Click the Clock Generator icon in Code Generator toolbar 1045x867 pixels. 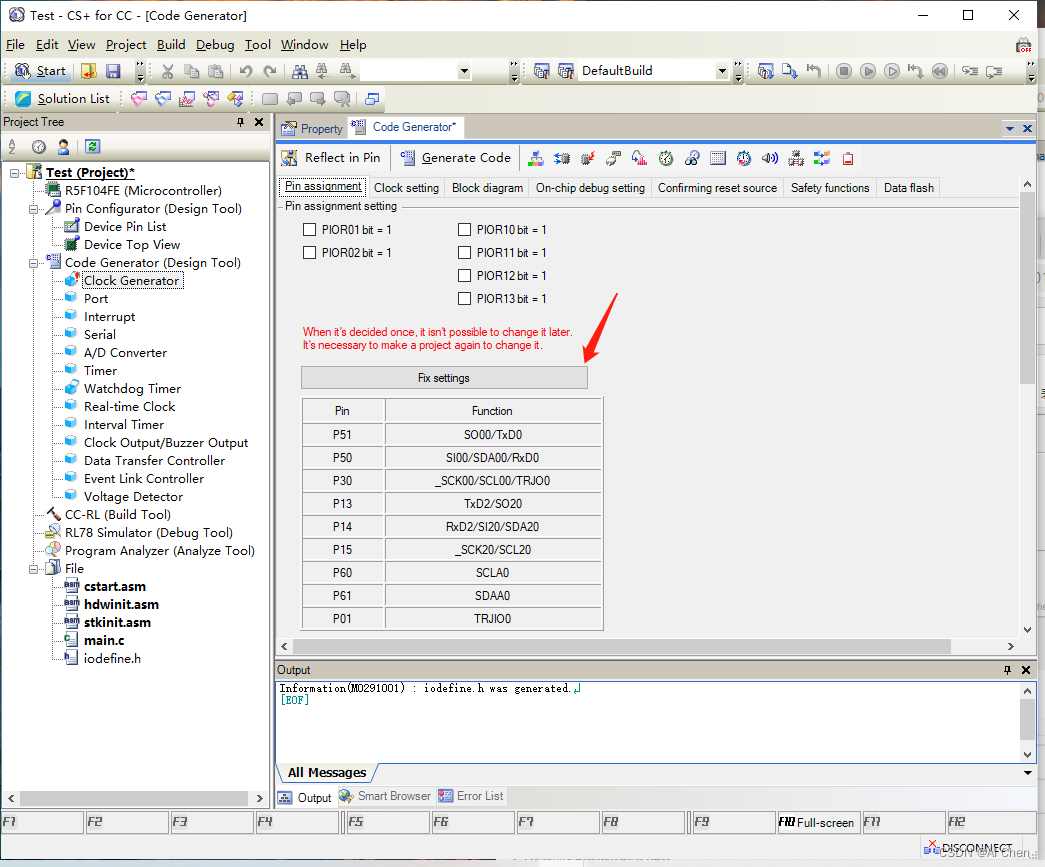pos(535,158)
